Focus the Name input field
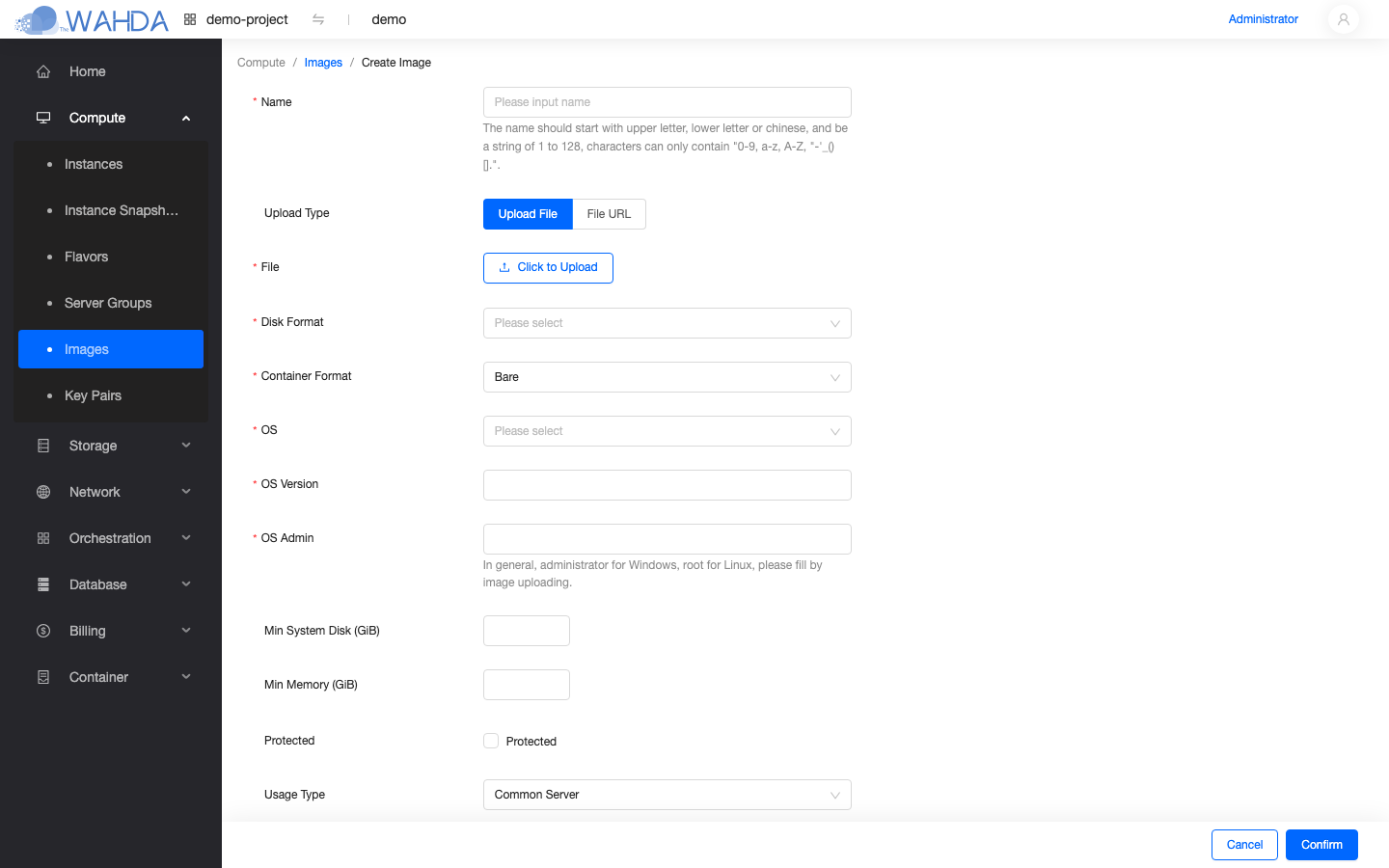This screenshot has width=1389, height=868. [667, 102]
